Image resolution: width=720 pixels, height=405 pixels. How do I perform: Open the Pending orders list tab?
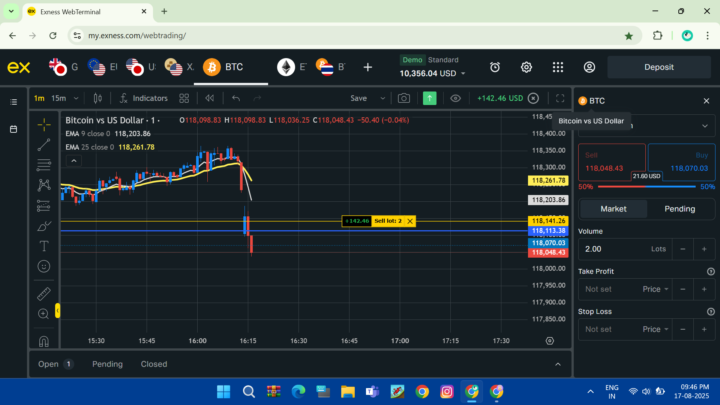pos(107,364)
